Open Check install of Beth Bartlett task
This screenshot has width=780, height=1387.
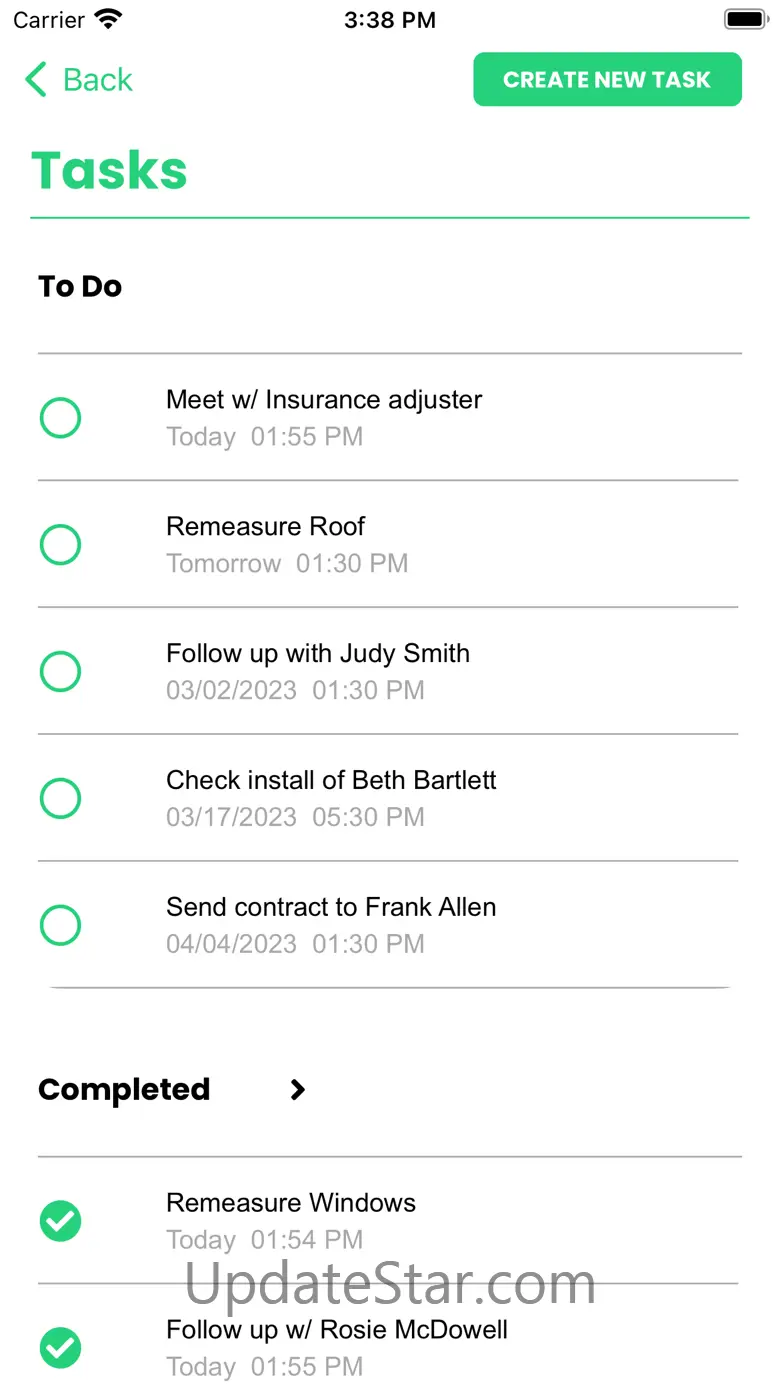pyautogui.click(x=388, y=799)
